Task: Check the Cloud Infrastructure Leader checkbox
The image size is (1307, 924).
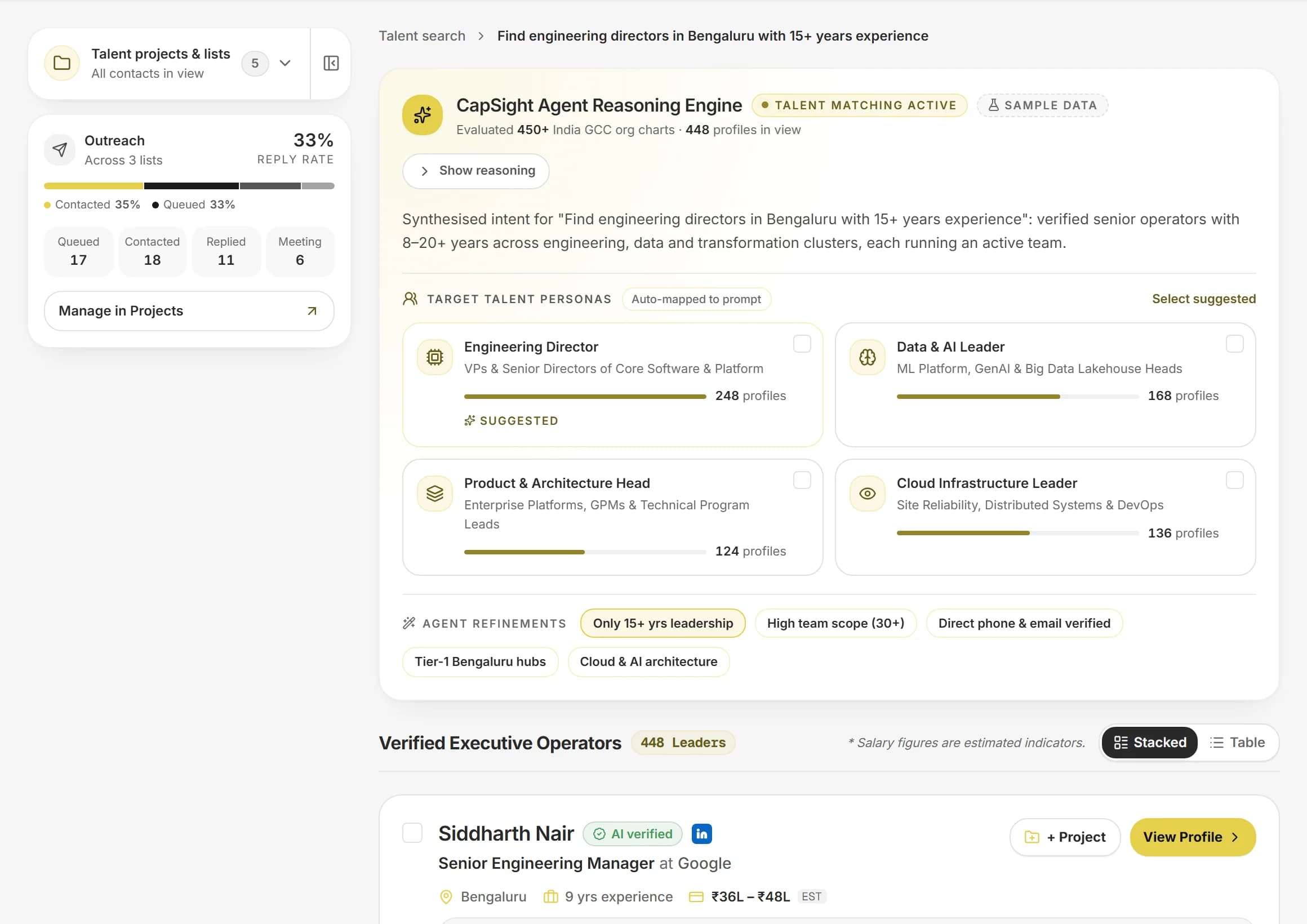Action: [x=1234, y=480]
